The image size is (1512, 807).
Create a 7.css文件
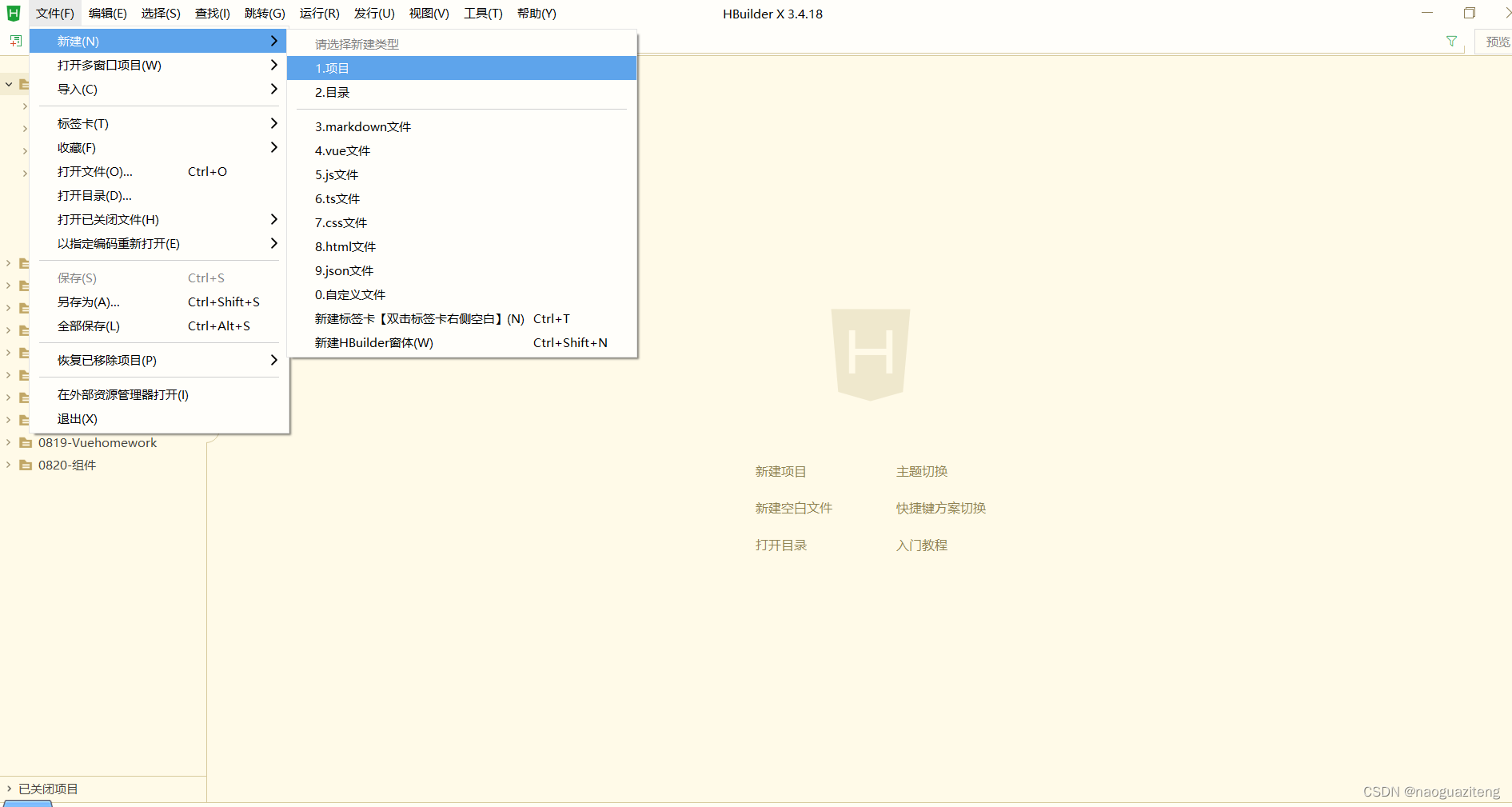tap(461, 222)
